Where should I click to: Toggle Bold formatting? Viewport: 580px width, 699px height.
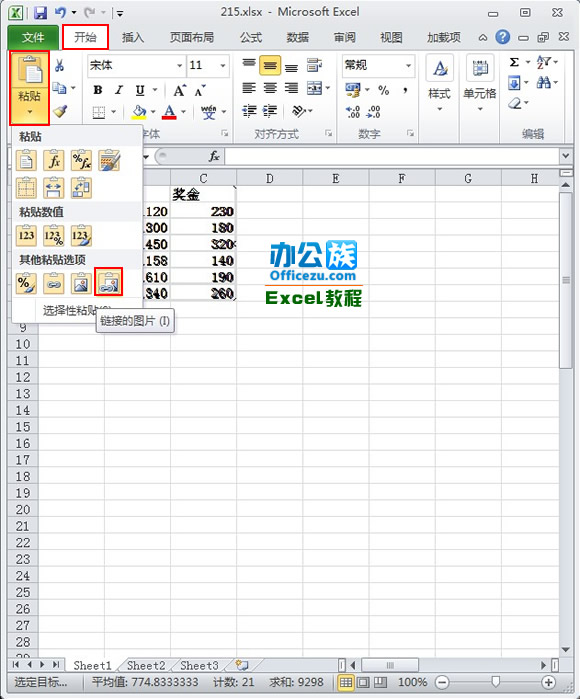(98, 90)
